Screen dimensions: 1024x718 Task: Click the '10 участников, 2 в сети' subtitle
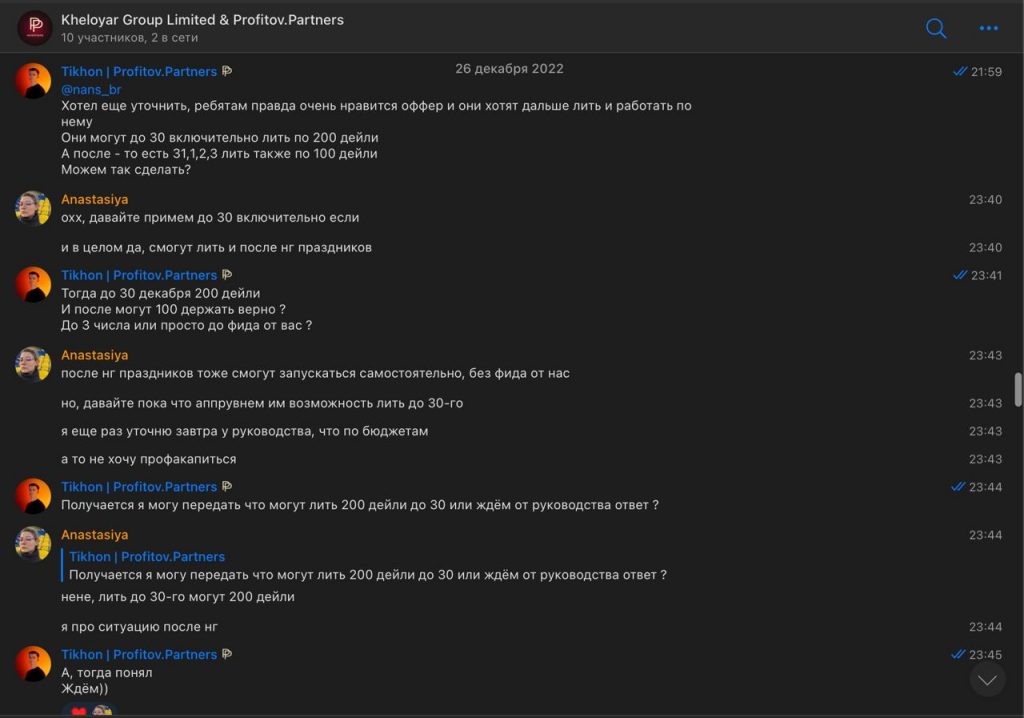[x=129, y=38]
